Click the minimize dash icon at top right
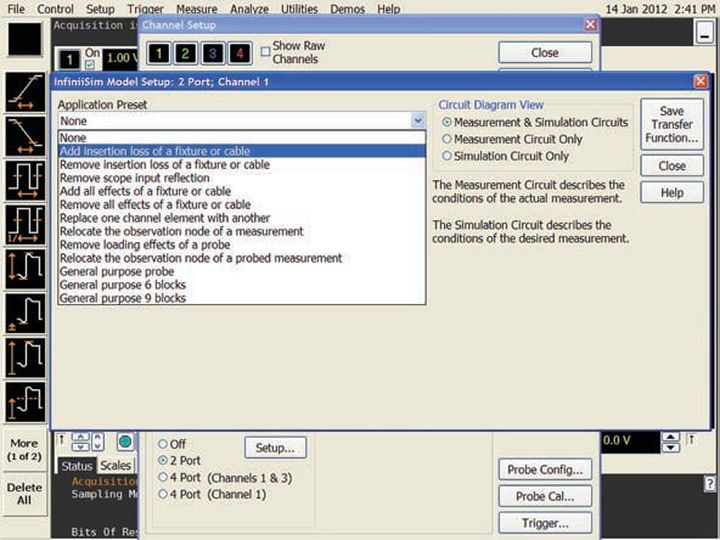Image resolution: width=720 pixels, height=540 pixels. (x=704, y=33)
